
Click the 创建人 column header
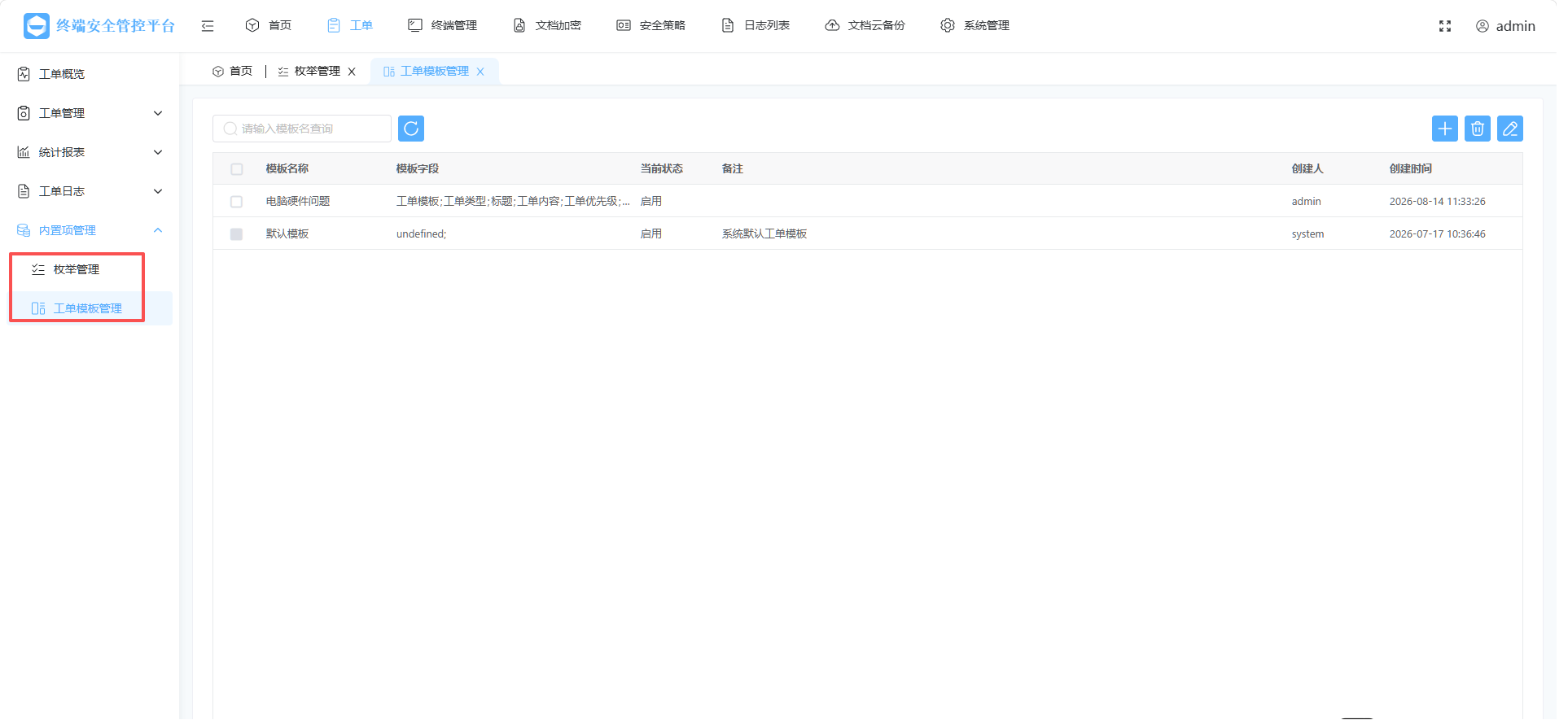1307,168
